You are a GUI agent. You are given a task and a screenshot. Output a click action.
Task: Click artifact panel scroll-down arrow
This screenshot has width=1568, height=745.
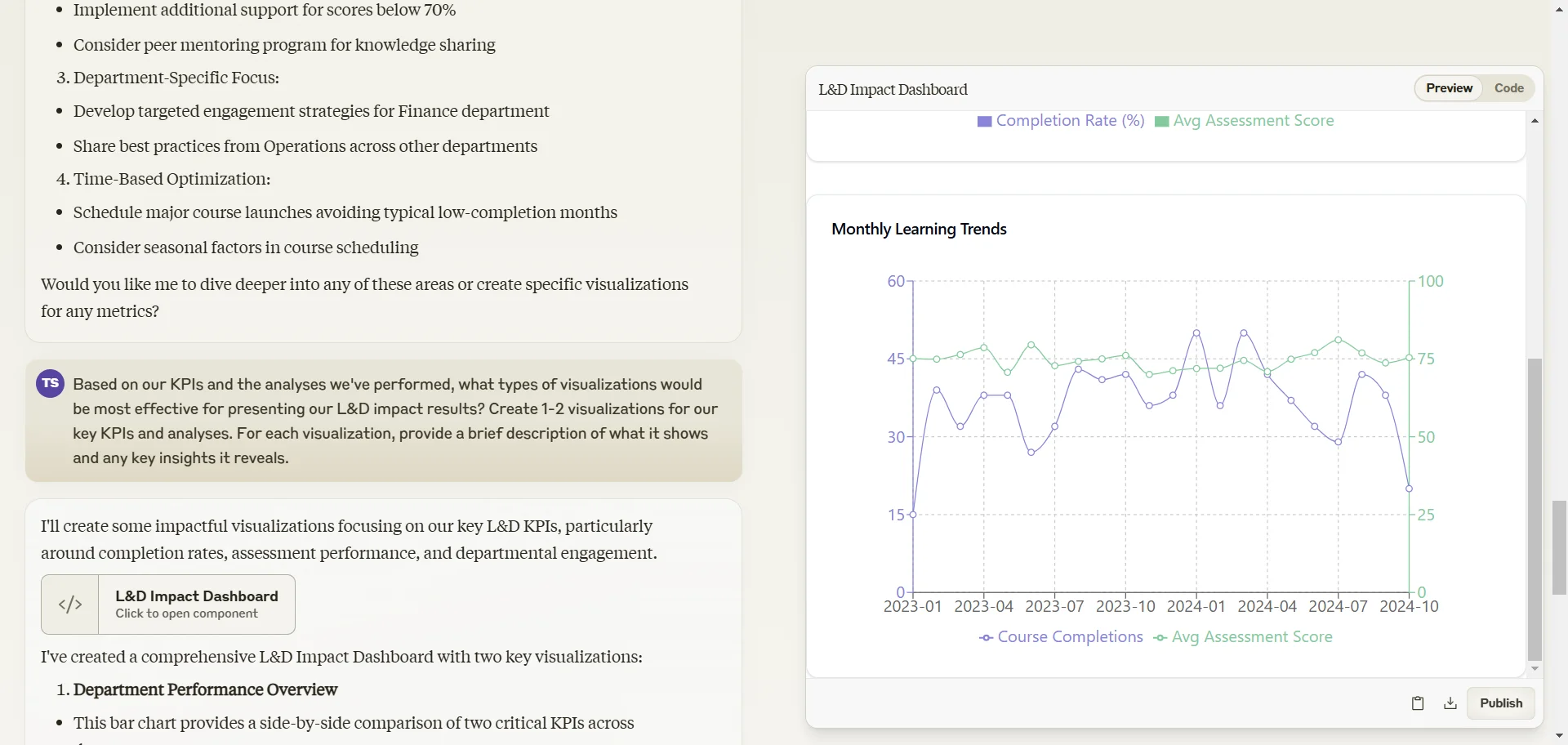(x=1535, y=669)
